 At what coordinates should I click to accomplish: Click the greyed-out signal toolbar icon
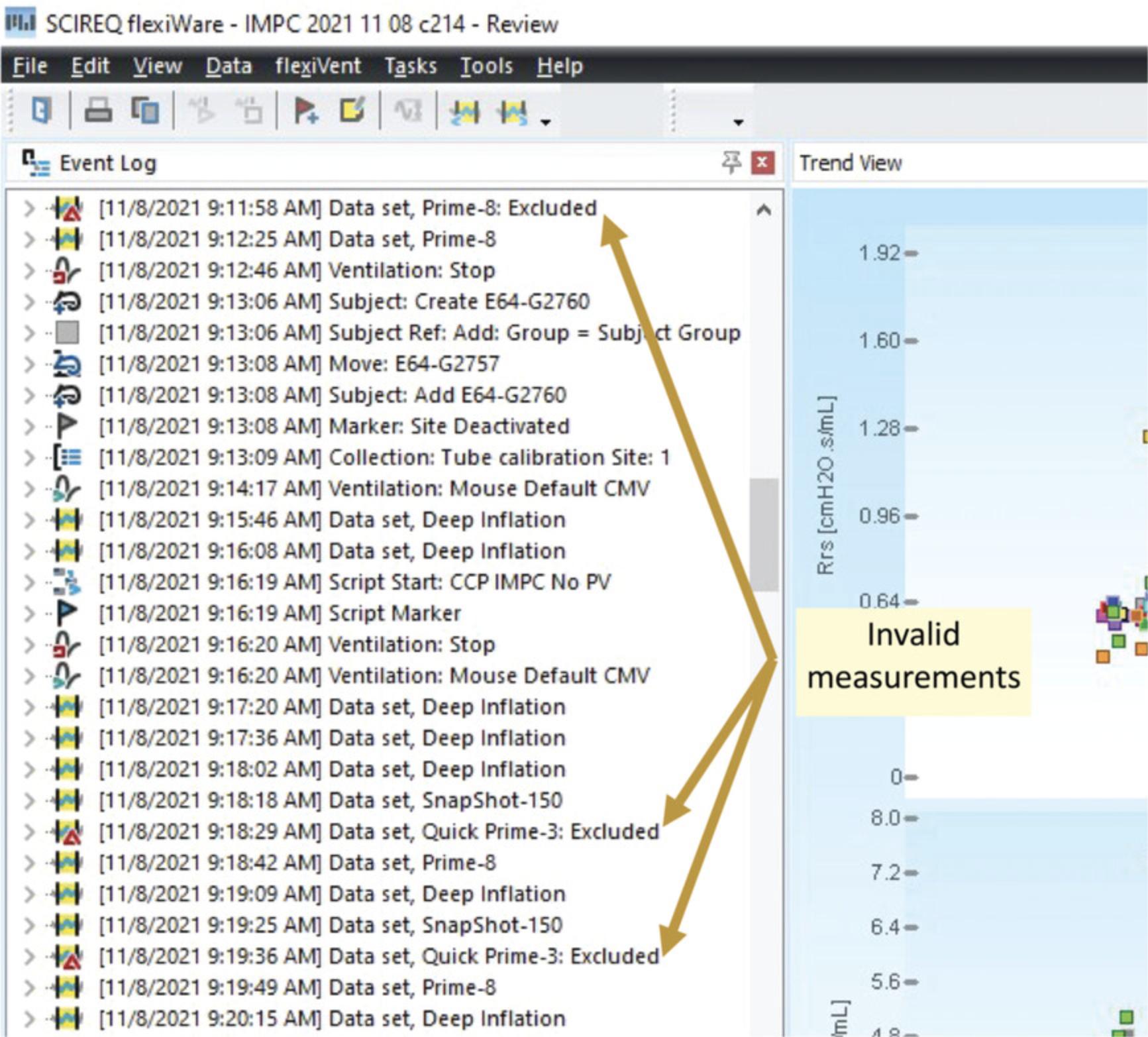407,111
